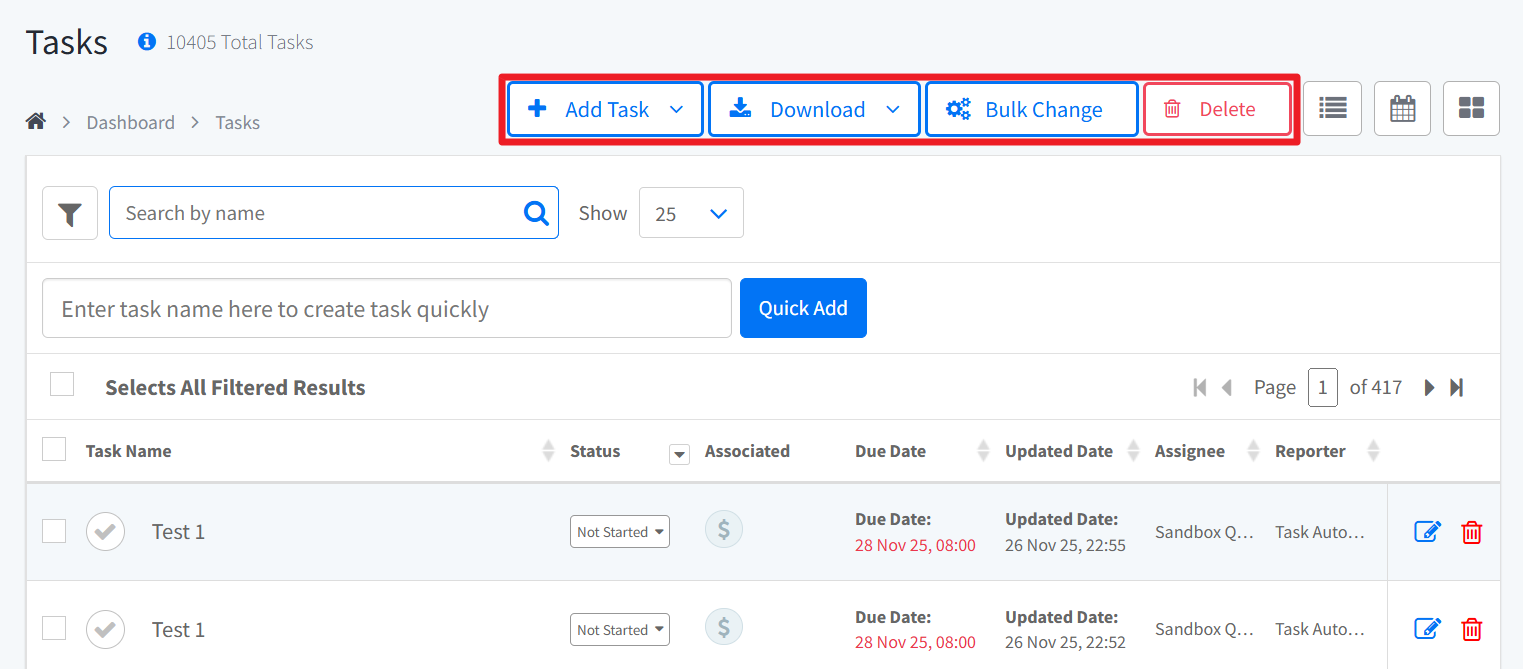Switch to grid card view icon
The image size is (1523, 669).
coord(1471,108)
